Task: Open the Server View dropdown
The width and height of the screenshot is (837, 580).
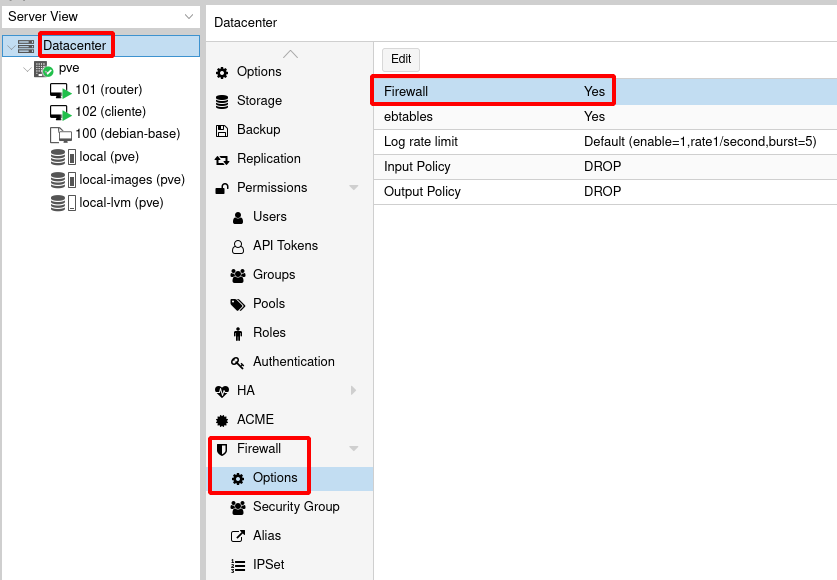Action: pos(189,17)
